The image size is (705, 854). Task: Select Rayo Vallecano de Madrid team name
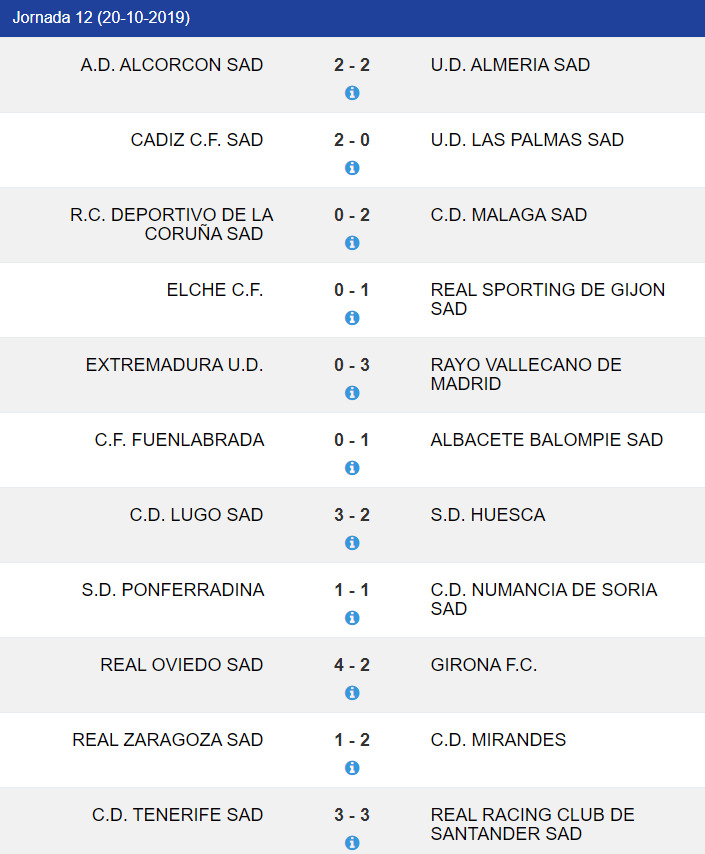click(x=526, y=374)
